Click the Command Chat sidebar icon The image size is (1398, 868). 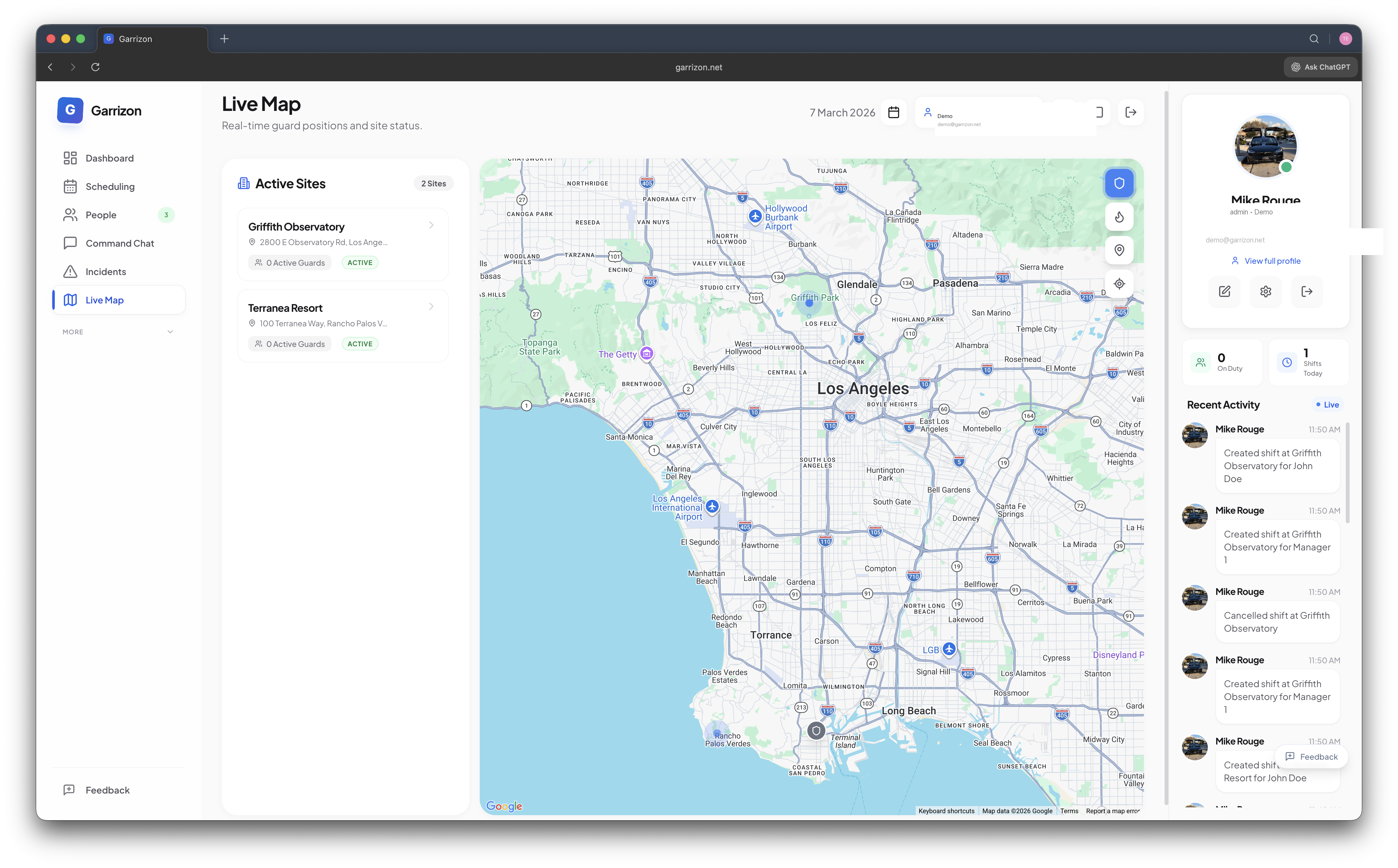70,243
